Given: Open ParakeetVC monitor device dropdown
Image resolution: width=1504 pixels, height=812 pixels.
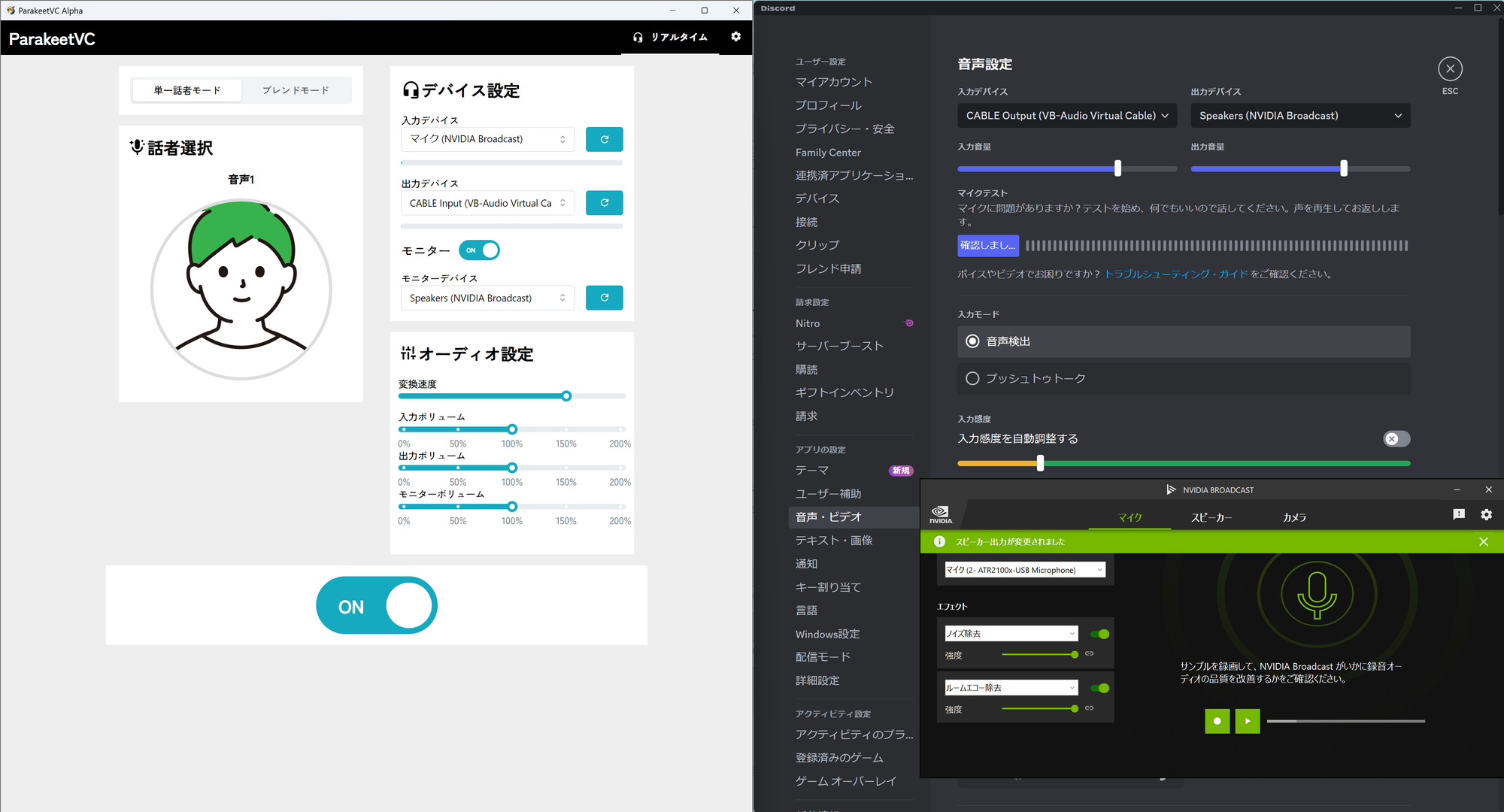Looking at the screenshot, I should coord(487,298).
